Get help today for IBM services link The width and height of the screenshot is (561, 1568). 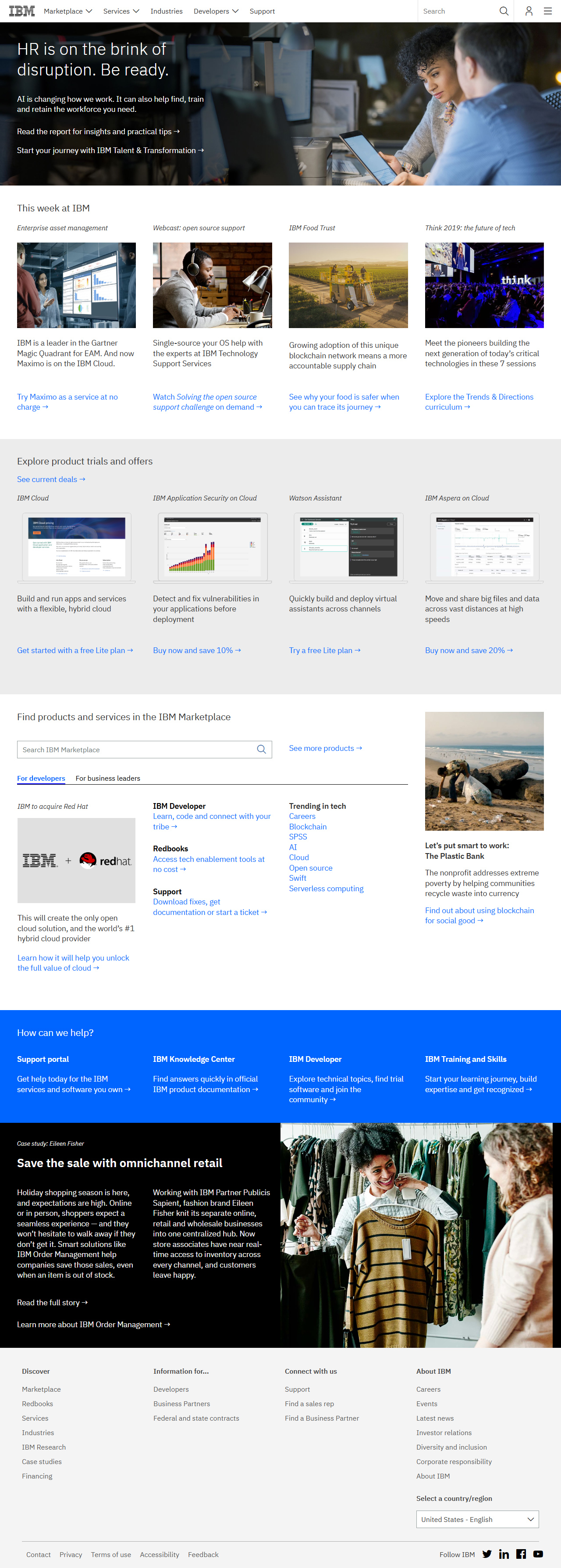(74, 1083)
